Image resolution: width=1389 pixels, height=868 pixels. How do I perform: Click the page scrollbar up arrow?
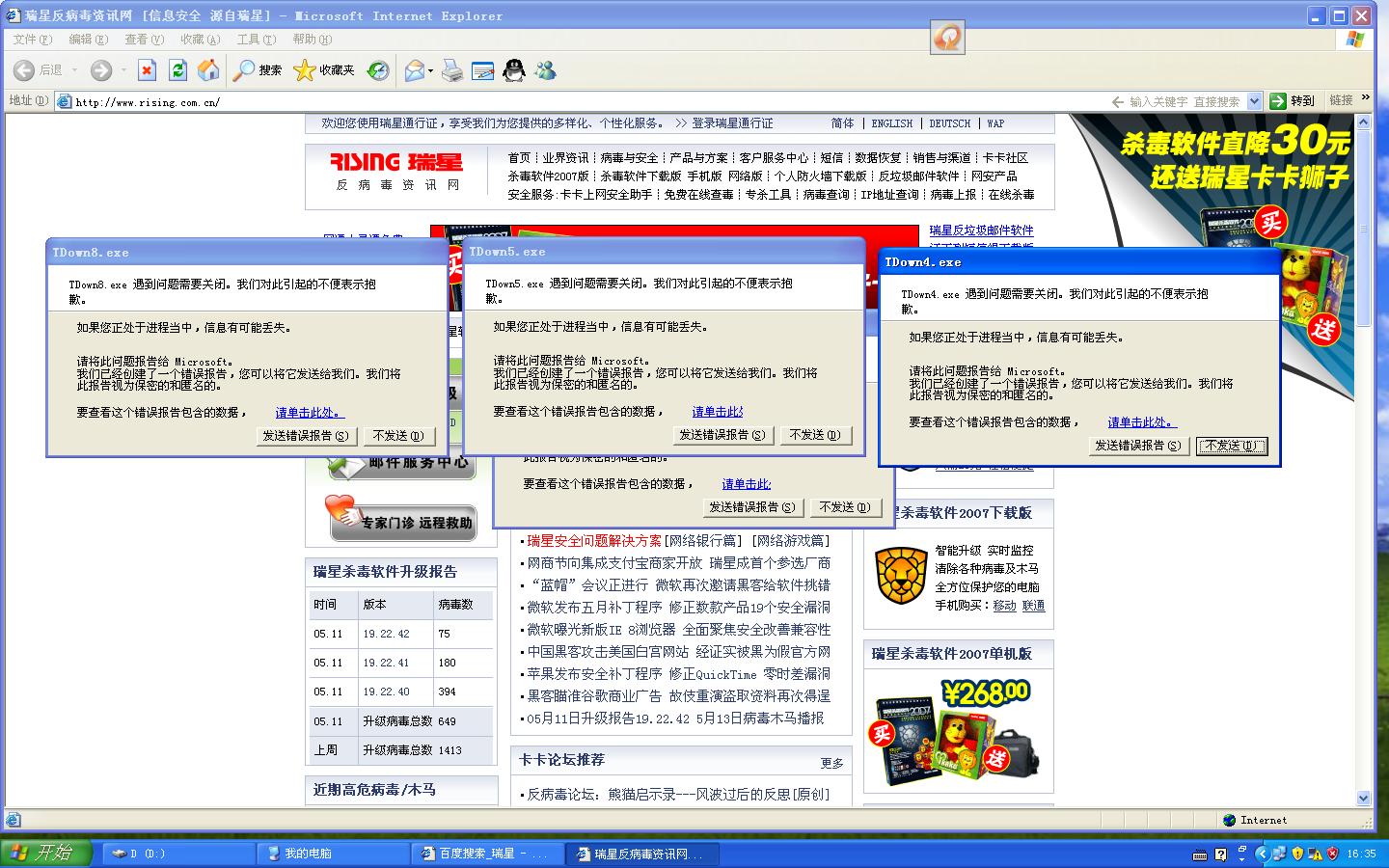point(1363,122)
